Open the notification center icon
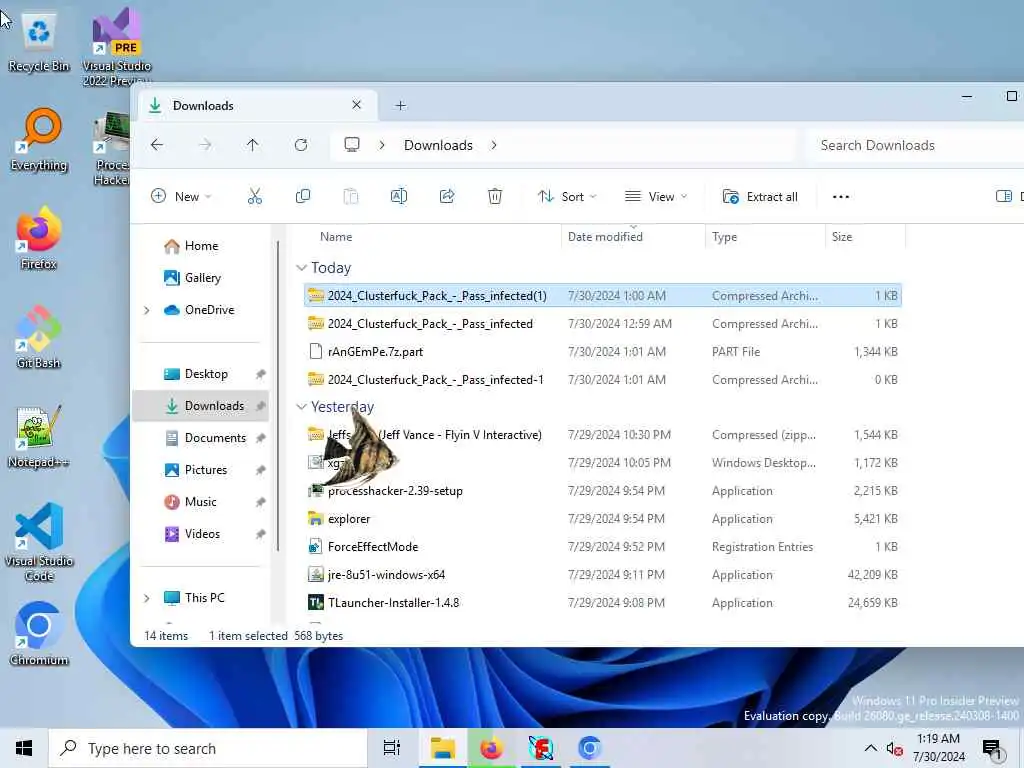This screenshot has width=1024, height=768. (x=992, y=748)
